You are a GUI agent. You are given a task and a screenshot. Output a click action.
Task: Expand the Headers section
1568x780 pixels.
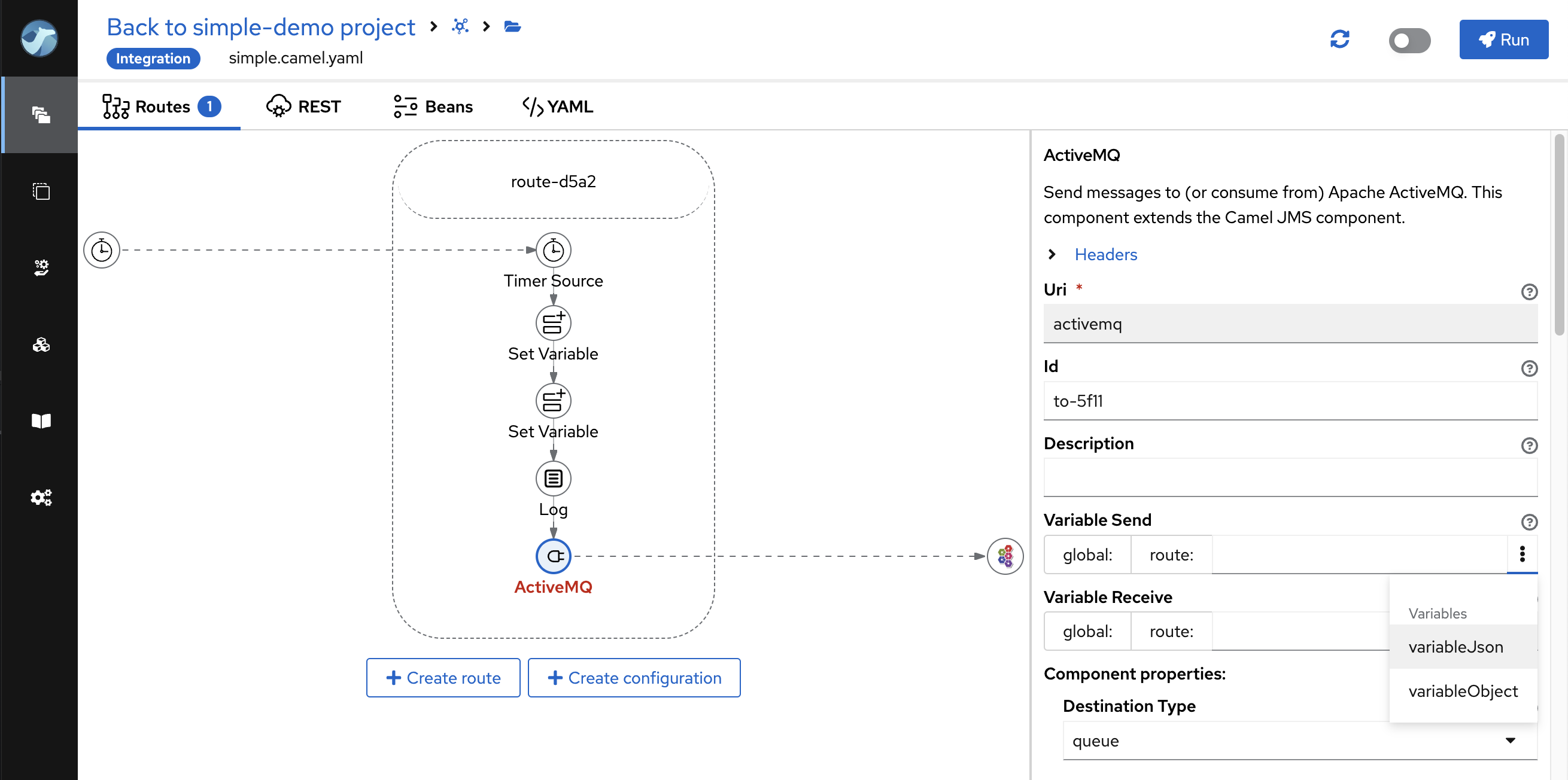(1105, 254)
